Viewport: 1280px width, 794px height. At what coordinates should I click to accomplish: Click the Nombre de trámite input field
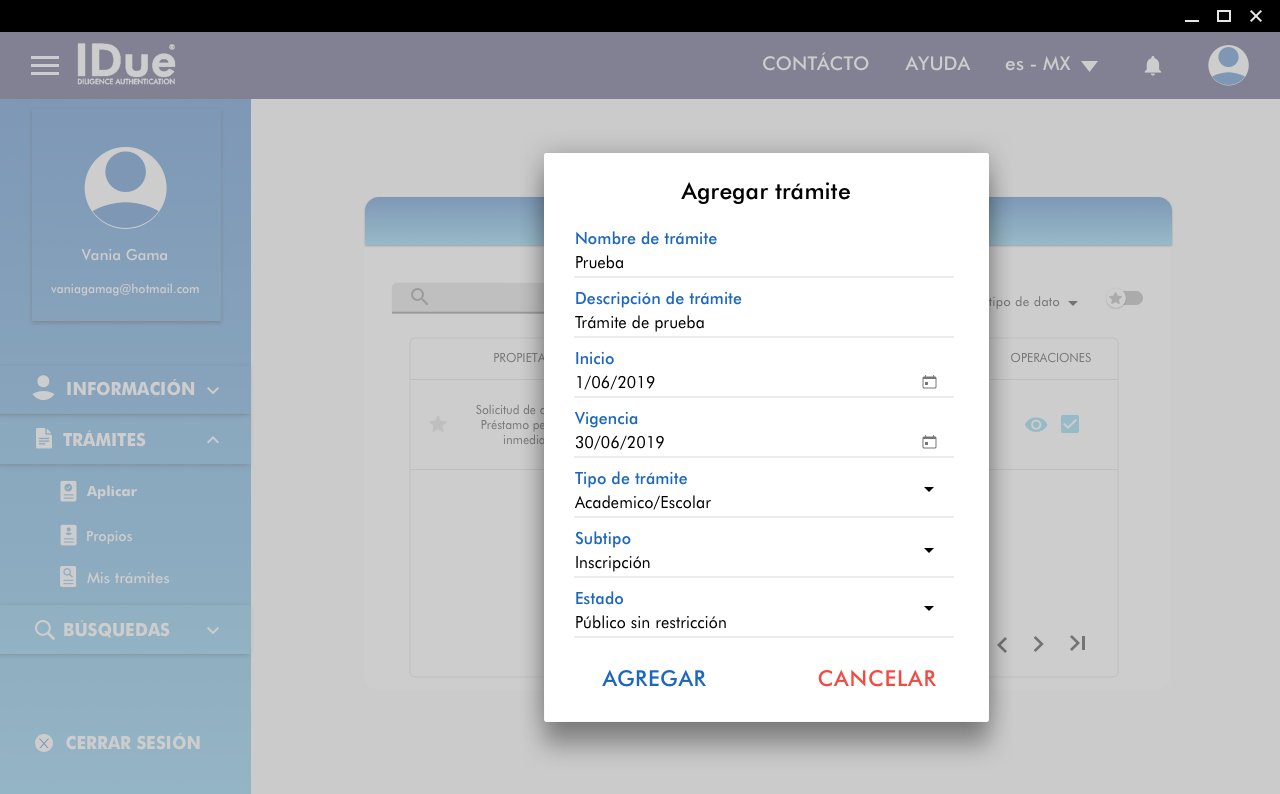click(763, 263)
